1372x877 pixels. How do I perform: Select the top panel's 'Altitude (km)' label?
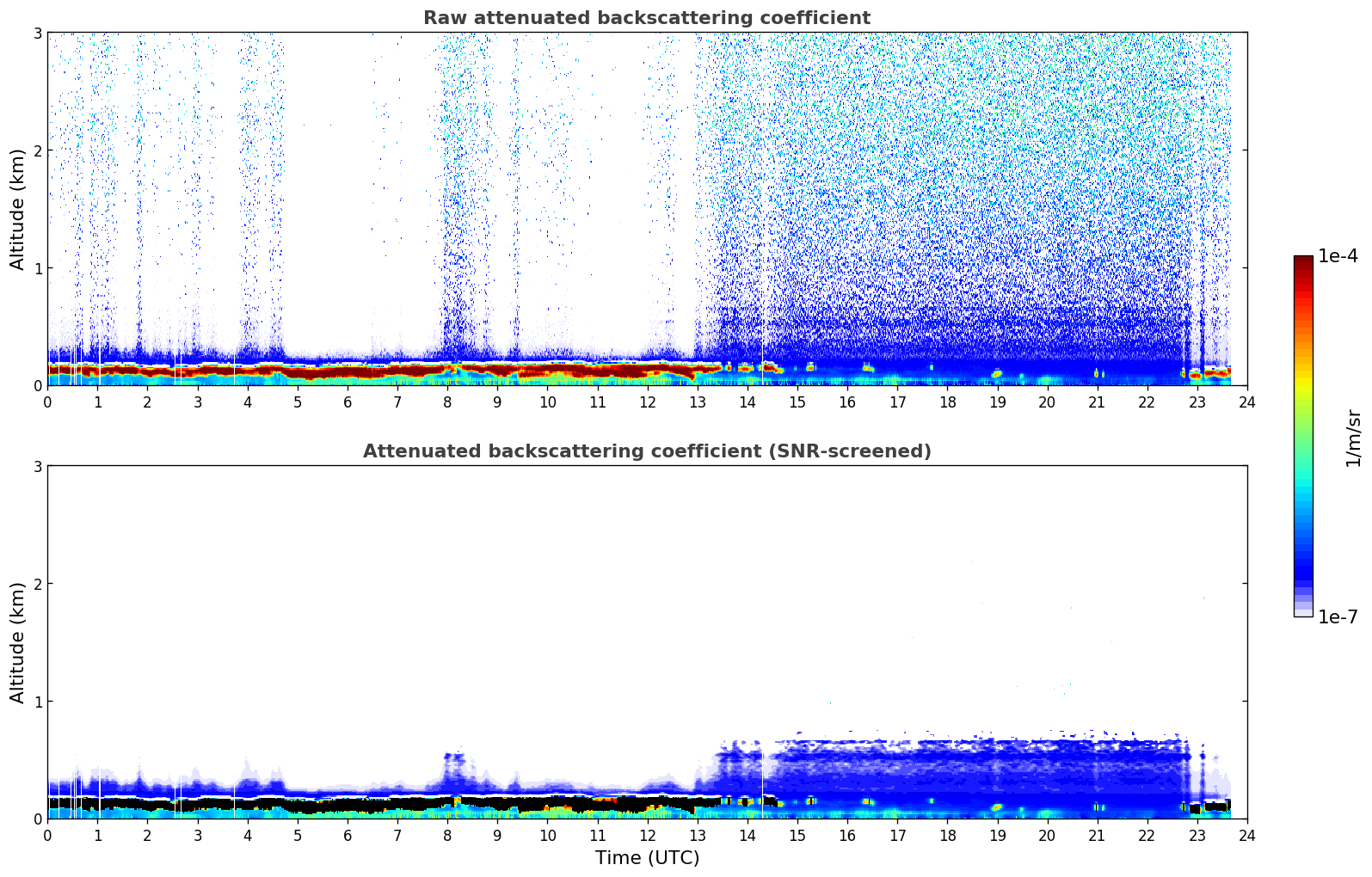[x=18, y=209]
